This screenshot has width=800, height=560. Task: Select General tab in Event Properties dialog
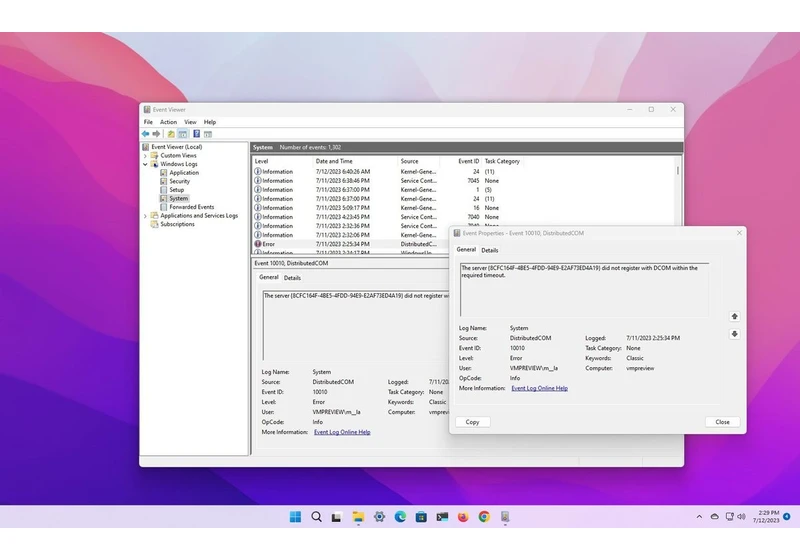[466, 249]
